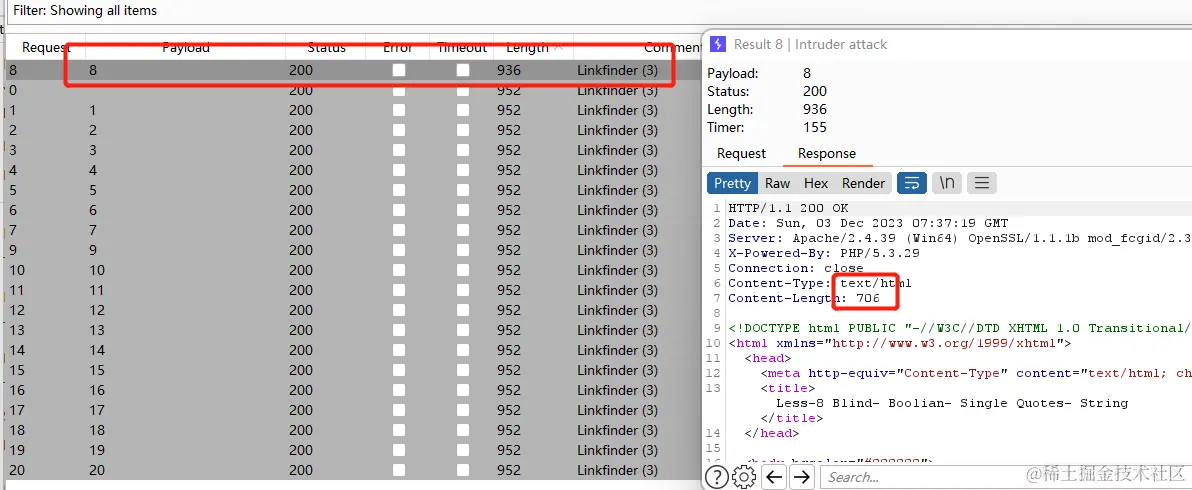
Task: Toggle Timeout checkbox in request 10 row
Action: (x=462, y=270)
